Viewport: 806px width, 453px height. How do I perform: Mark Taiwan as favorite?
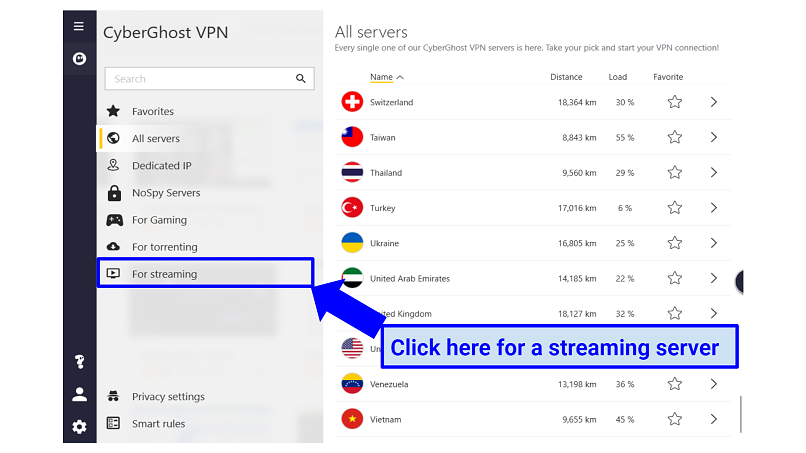tap(675, 137)
